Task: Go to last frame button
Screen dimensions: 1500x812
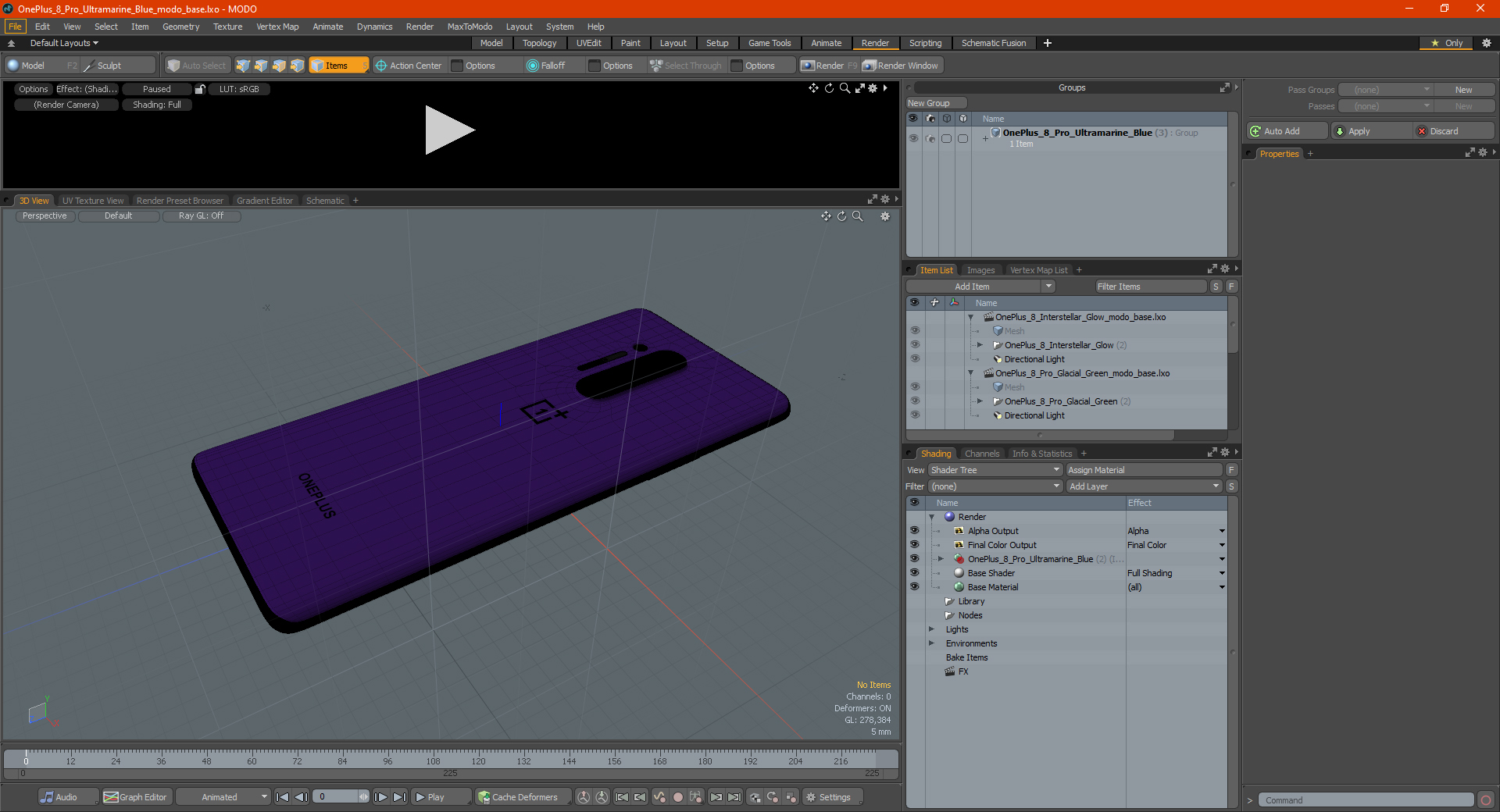Action: pyautogui.click(x=399, y=797)
